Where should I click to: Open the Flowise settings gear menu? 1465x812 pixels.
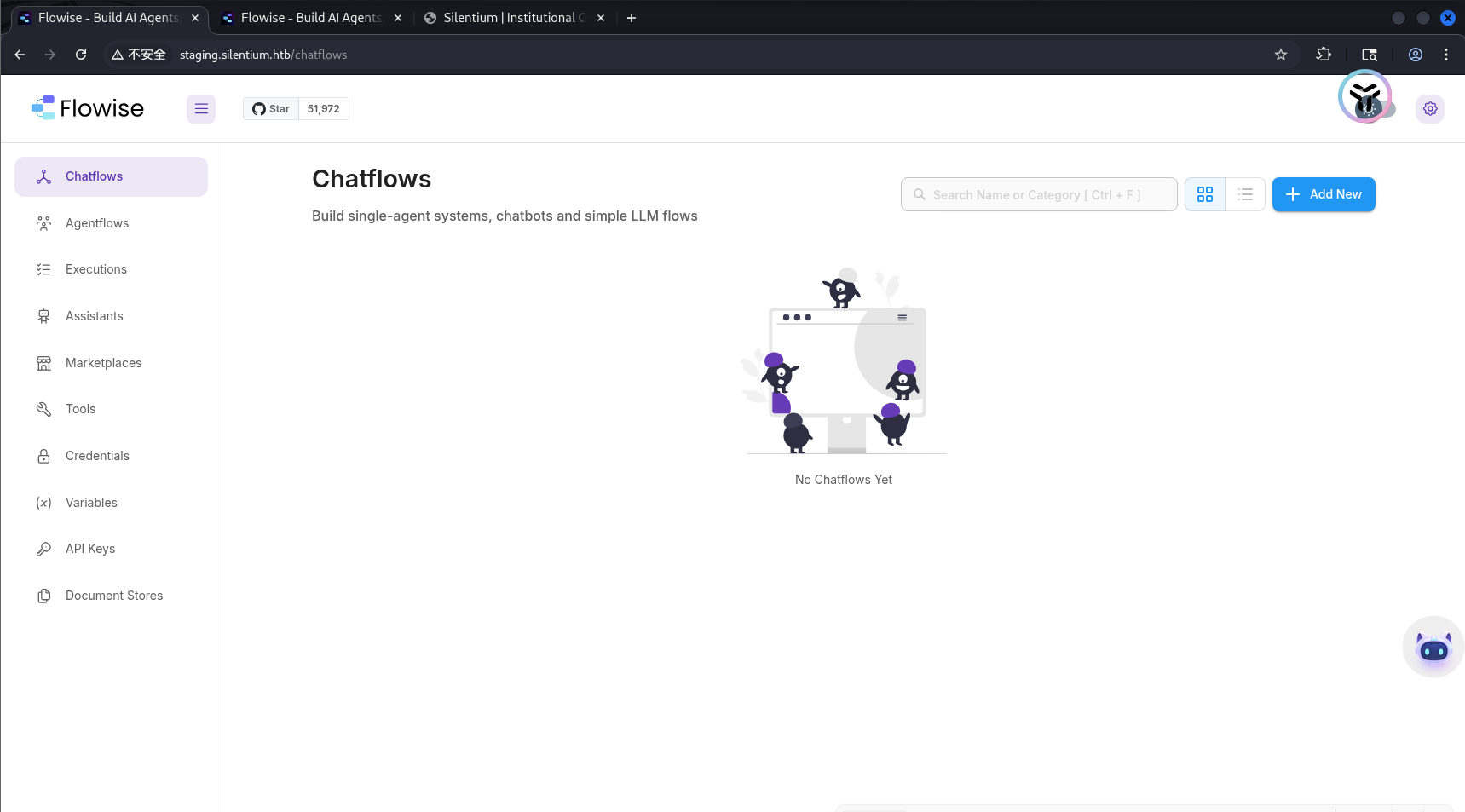point(1430,109)
